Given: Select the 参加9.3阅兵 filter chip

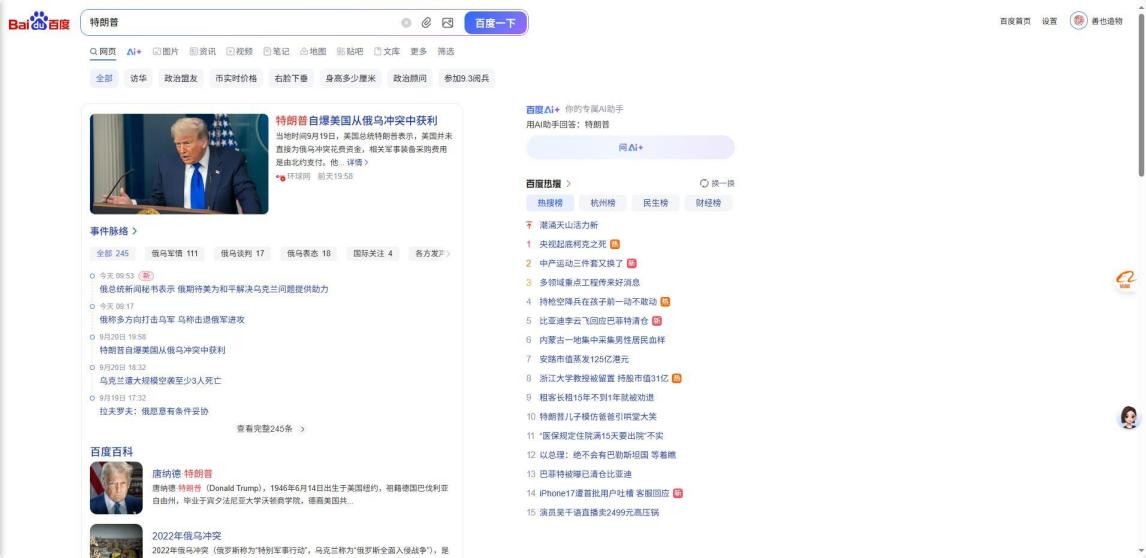Looking at the screenshot, I should 466,78.
